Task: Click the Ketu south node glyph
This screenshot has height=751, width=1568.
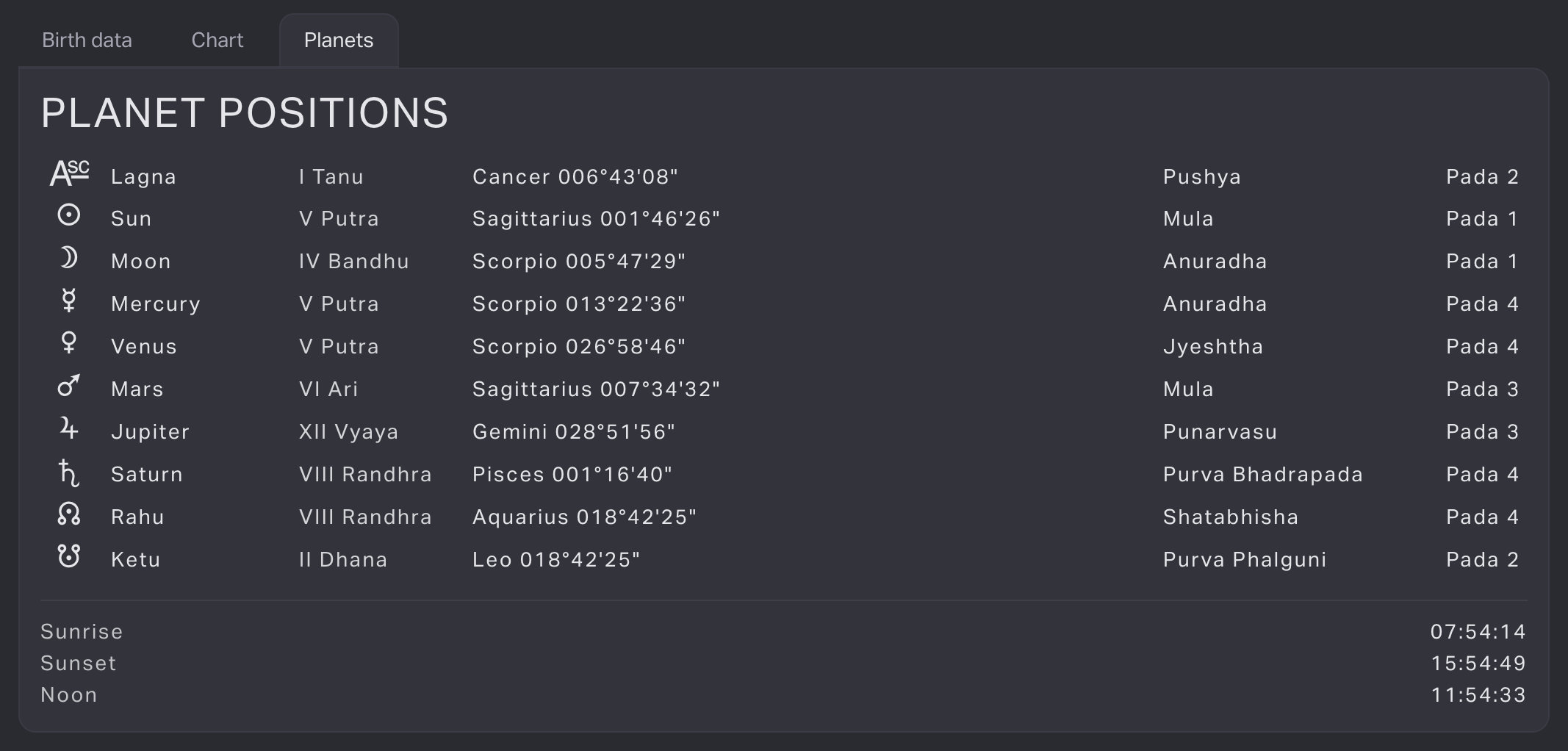Action: click(69, 556)
